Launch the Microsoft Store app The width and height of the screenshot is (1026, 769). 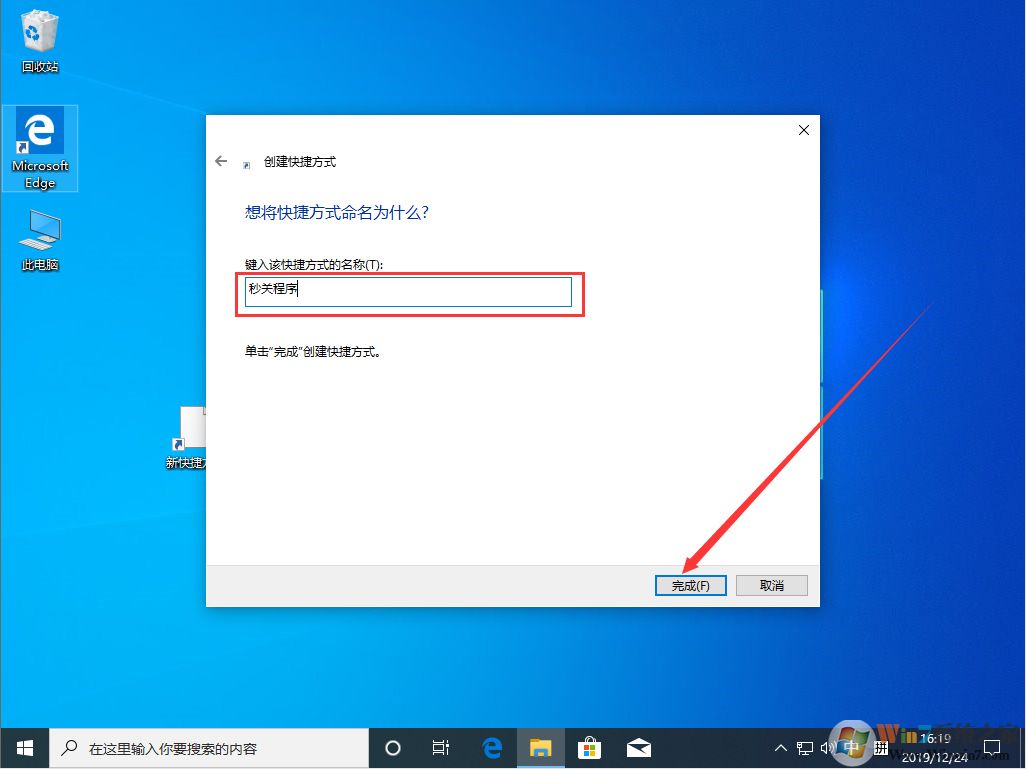(x=589, y=747)
